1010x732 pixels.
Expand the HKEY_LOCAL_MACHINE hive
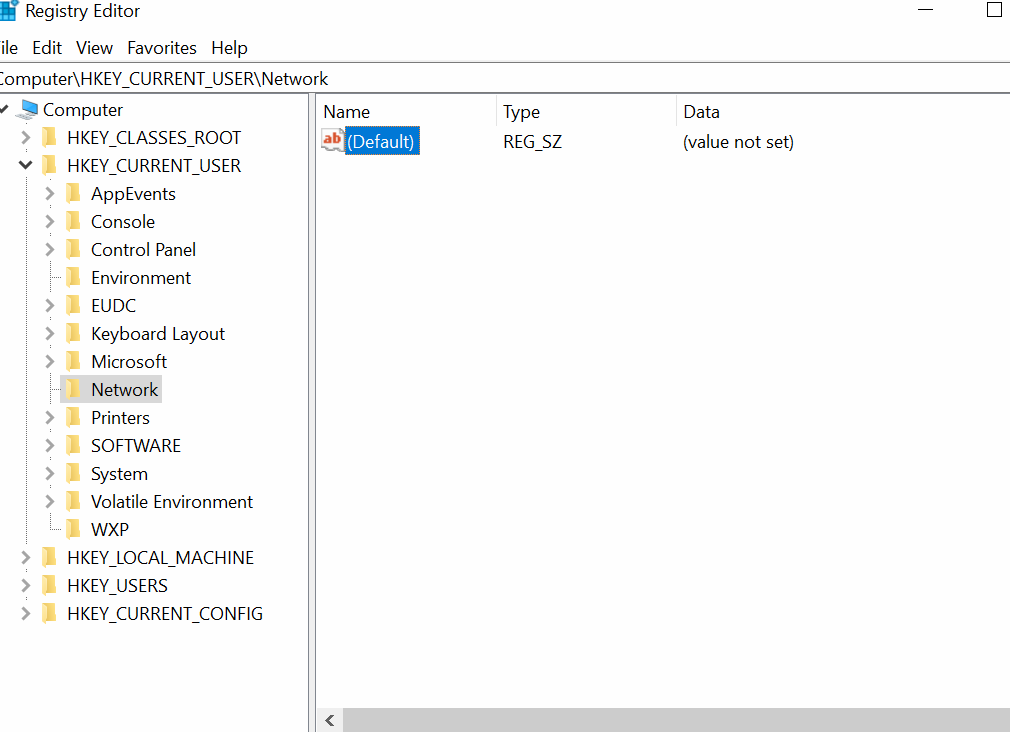(x=25, y=557)
